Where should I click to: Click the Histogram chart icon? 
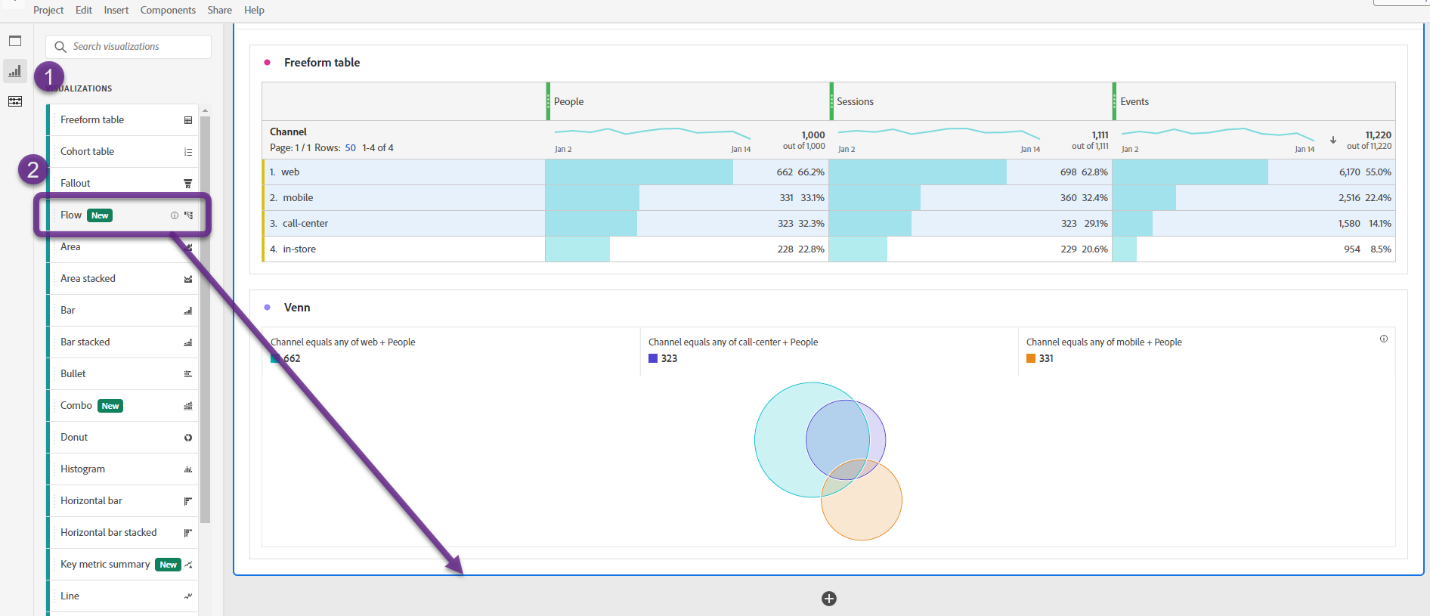(188, 469)
